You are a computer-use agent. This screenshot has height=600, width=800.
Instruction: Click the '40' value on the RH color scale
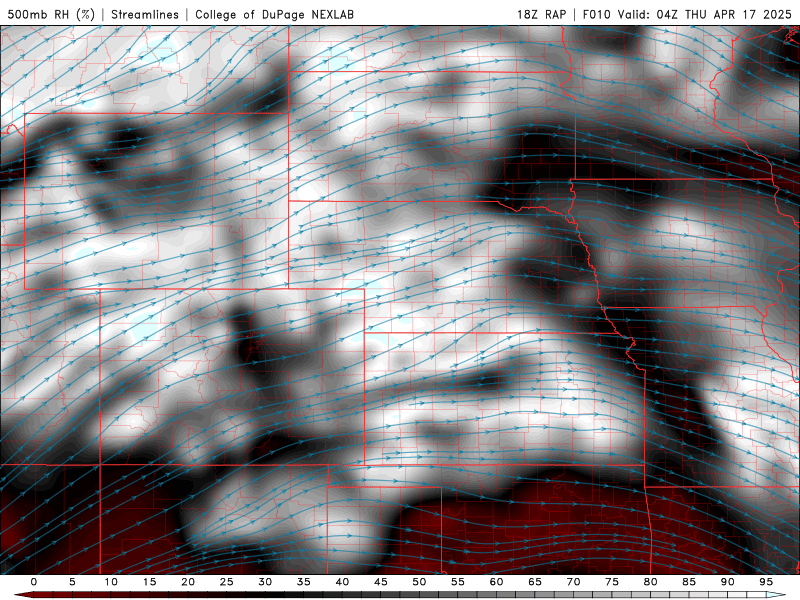click(x=342, y=582)
